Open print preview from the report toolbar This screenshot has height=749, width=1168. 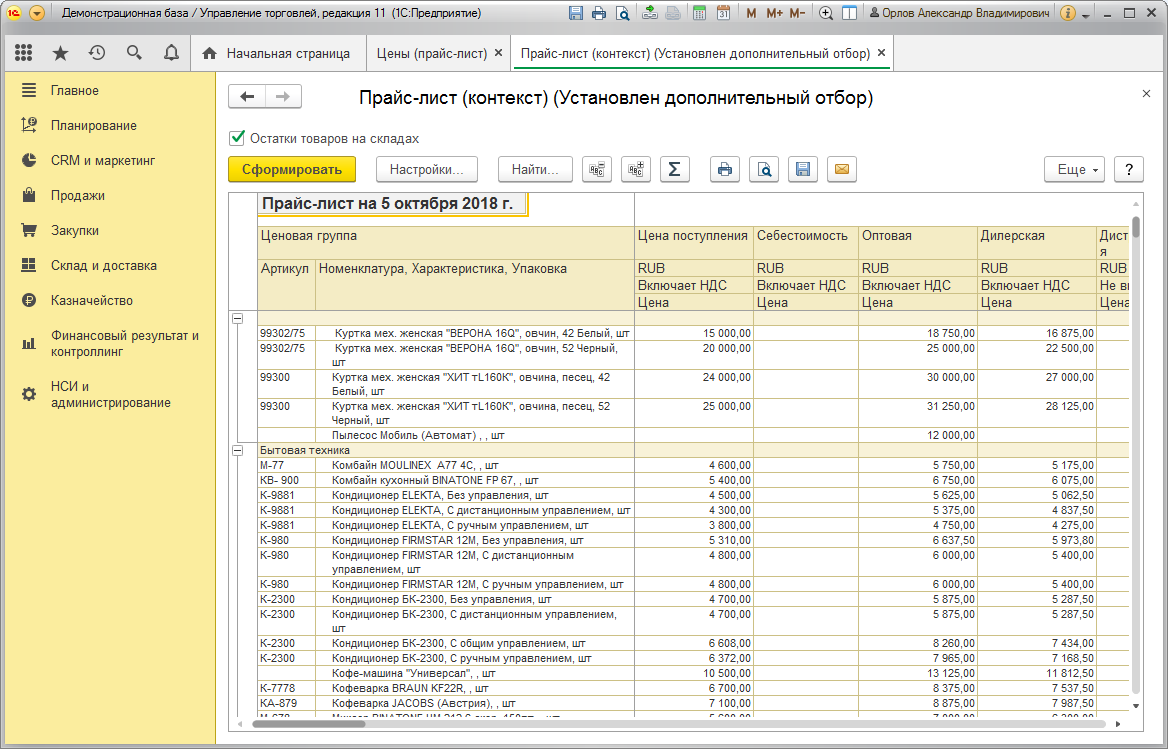pyautogui.click(x=764, y=170)
